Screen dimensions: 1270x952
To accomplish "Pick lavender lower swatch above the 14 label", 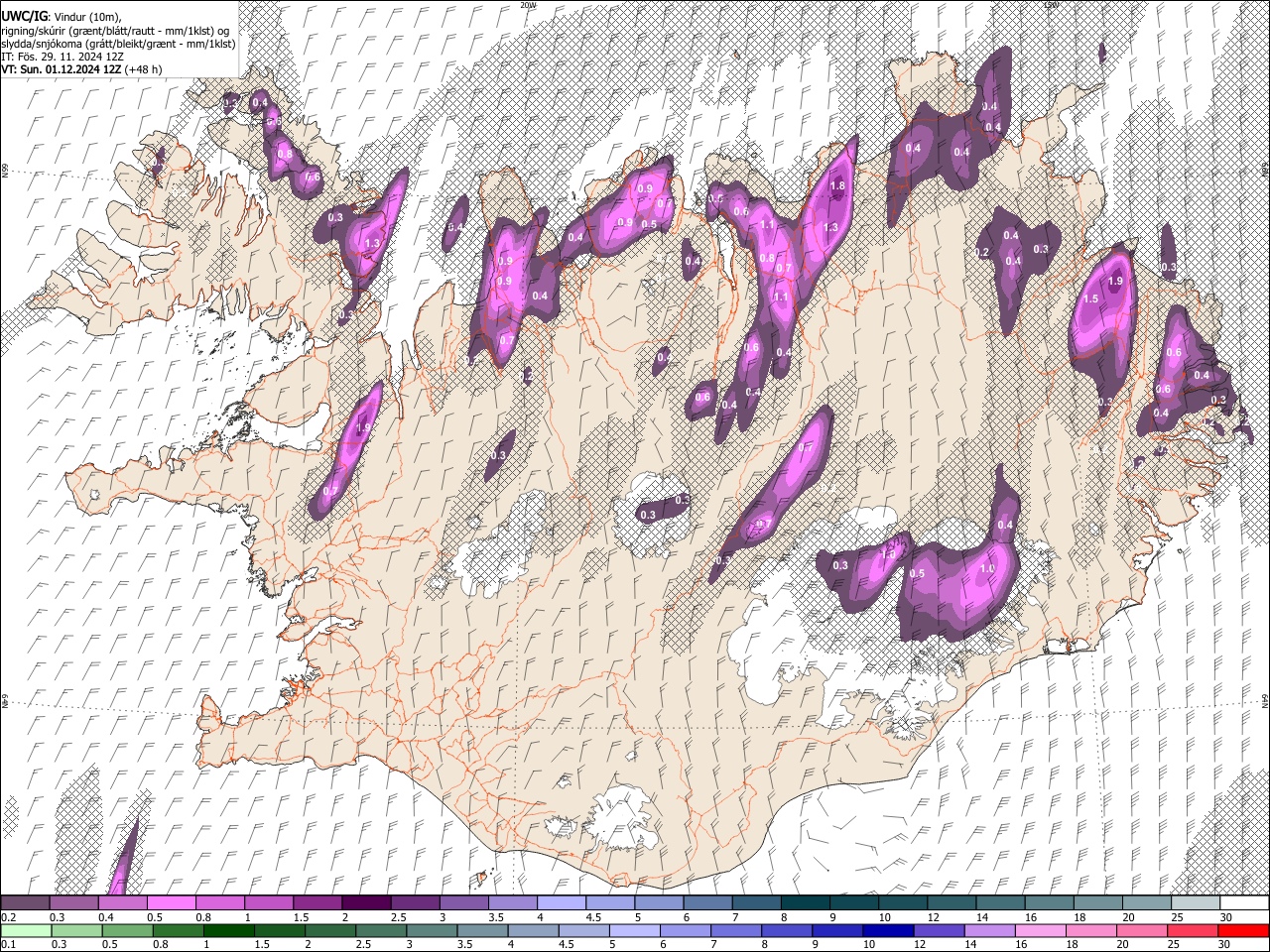I will pyautogui.click(x=989, y=930).
